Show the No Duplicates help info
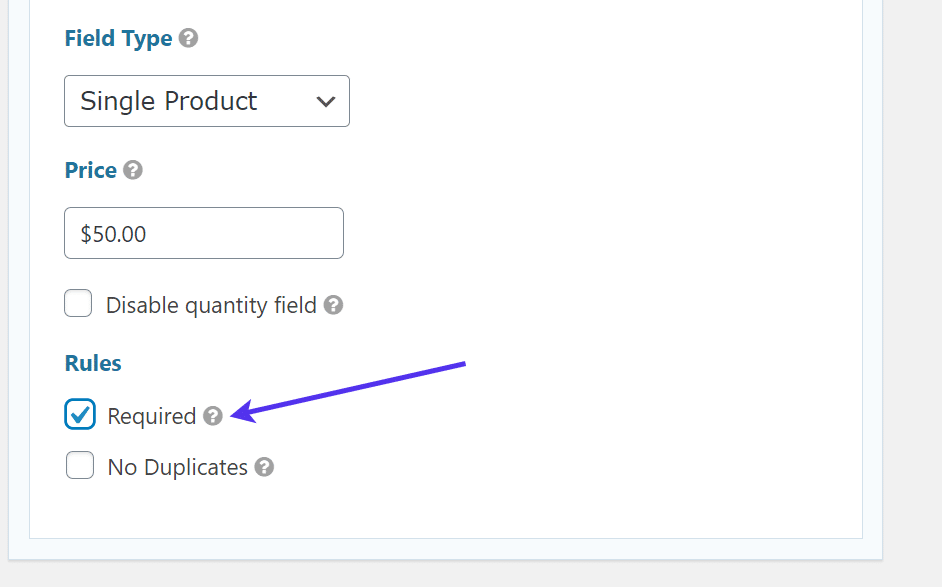Screen dimensions: 942x587 263,467
